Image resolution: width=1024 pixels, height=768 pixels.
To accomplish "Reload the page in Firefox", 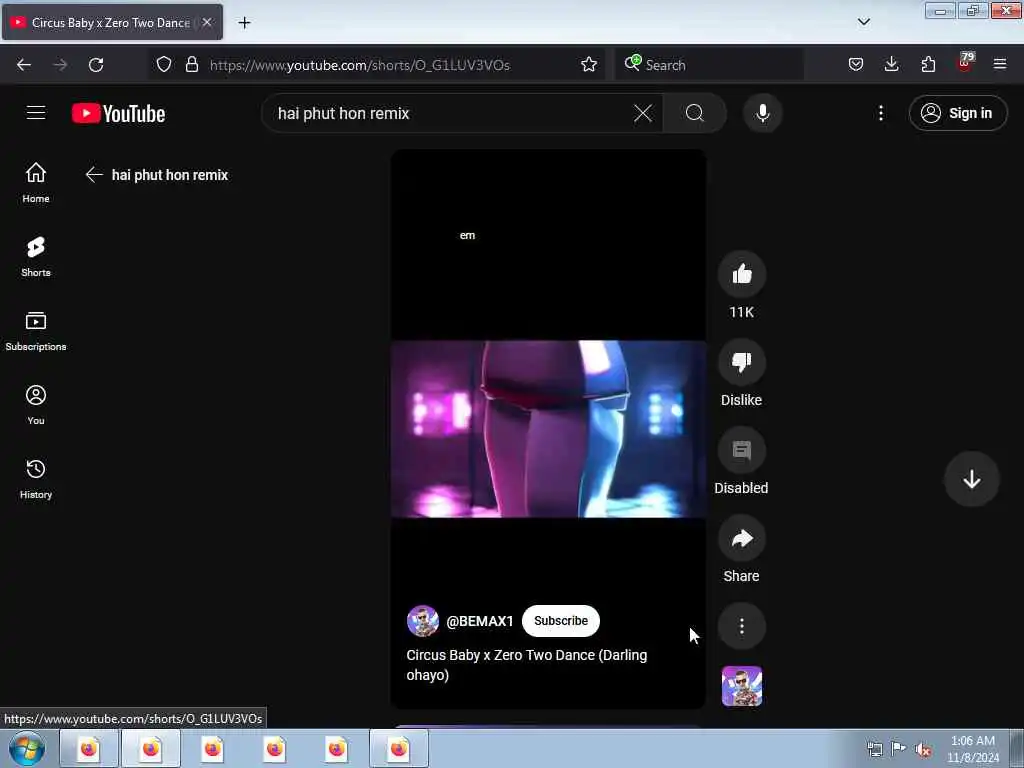I will tap(96, 65).
